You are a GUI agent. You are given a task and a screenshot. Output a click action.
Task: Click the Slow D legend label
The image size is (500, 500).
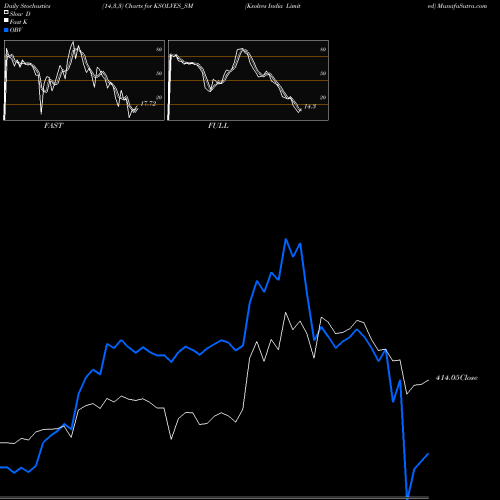20,14
